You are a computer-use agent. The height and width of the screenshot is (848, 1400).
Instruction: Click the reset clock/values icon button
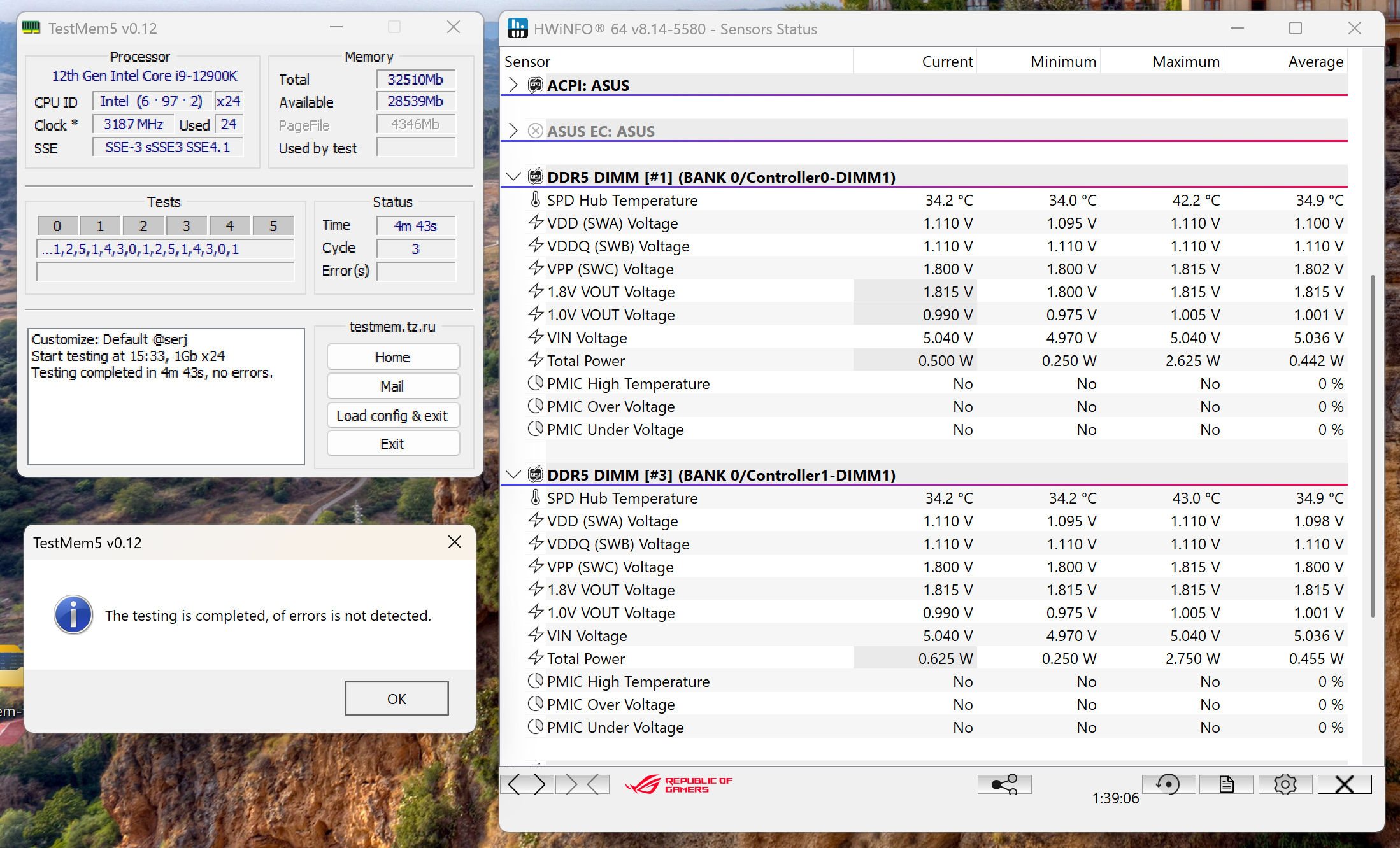coord(1168,784)
